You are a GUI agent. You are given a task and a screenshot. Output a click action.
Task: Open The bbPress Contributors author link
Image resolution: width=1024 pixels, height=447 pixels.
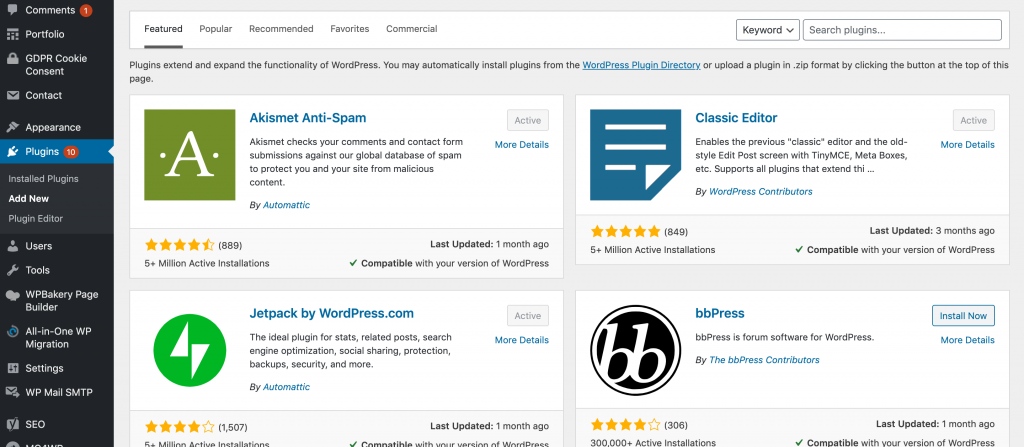coord(764,360)
